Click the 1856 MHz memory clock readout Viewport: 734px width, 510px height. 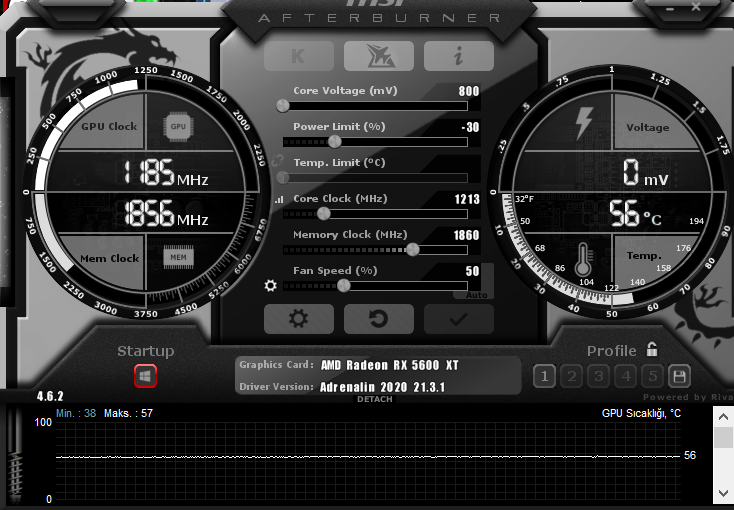pos(166,214)
